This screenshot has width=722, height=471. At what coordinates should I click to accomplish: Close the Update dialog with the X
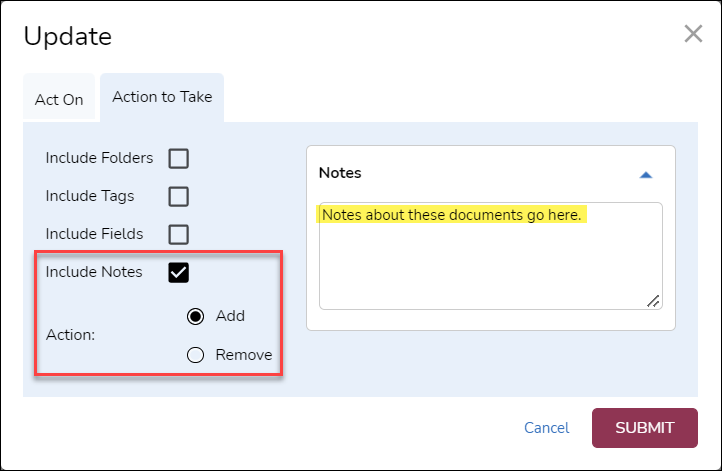(x=693, y=34)
